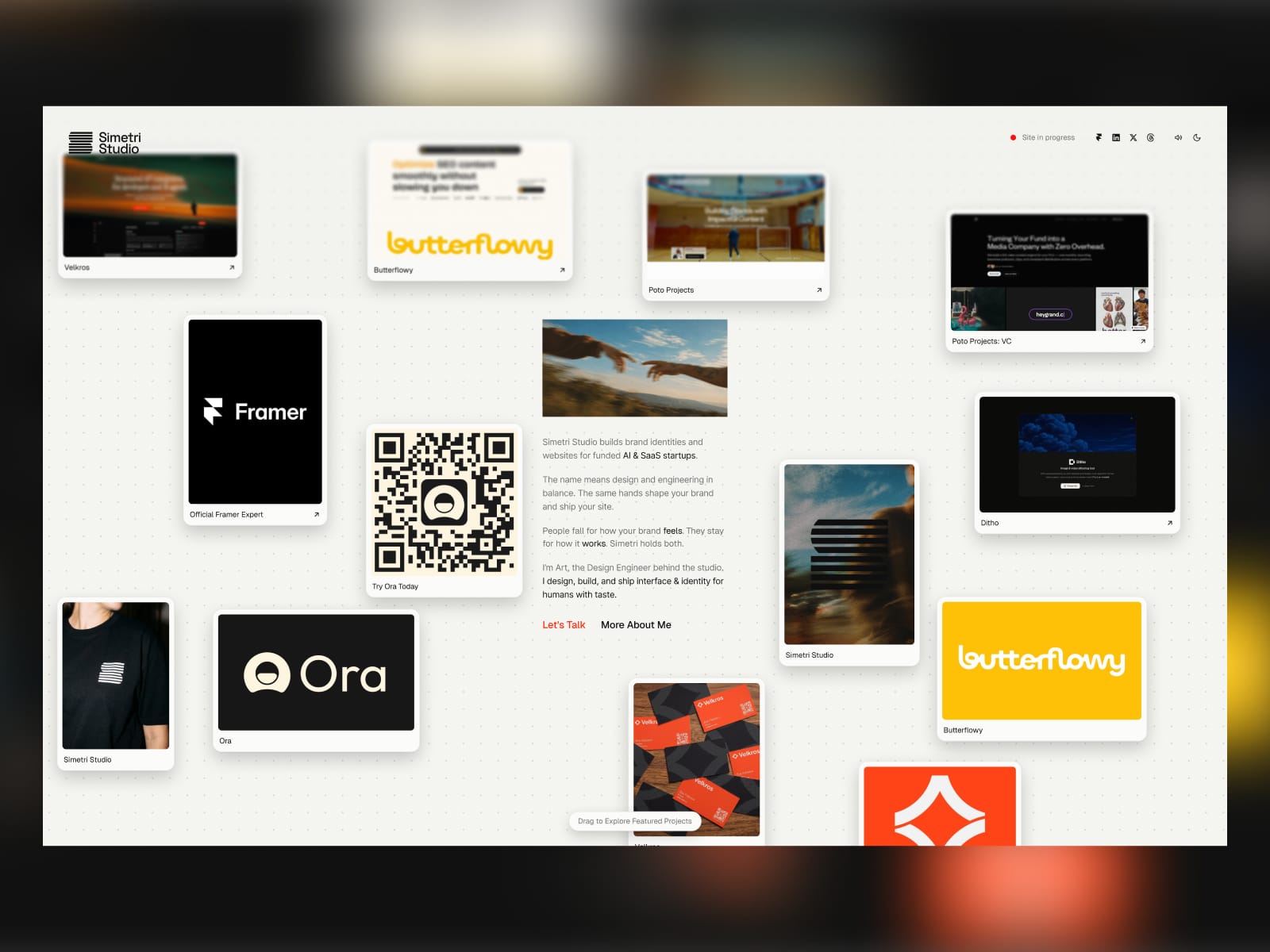Screen dimensions: 1270x952
Task: Toggle the site sound speaker icon
Action: (x=1179, y=137)
